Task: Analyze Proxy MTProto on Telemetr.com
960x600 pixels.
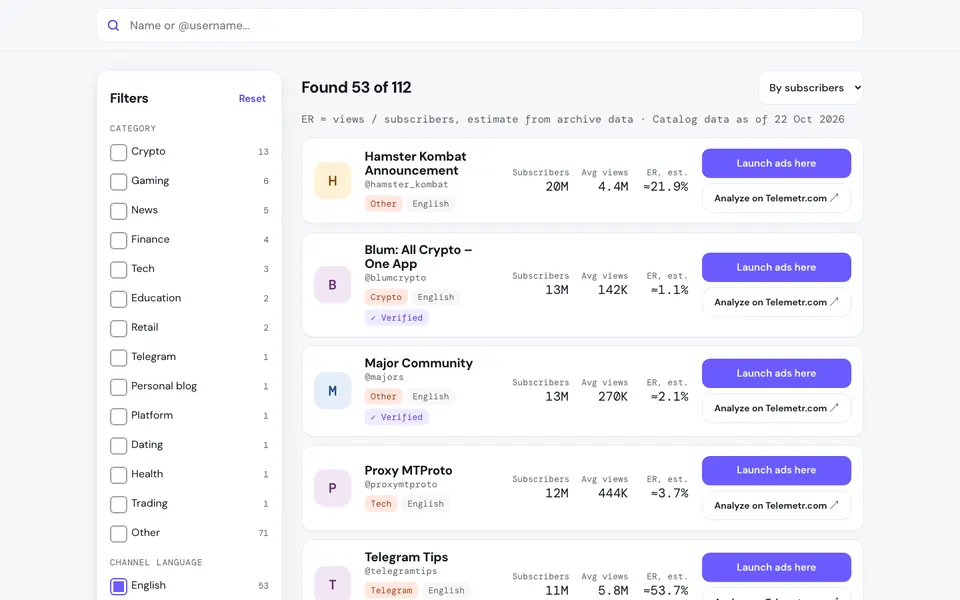Action: tap(776, 506)
